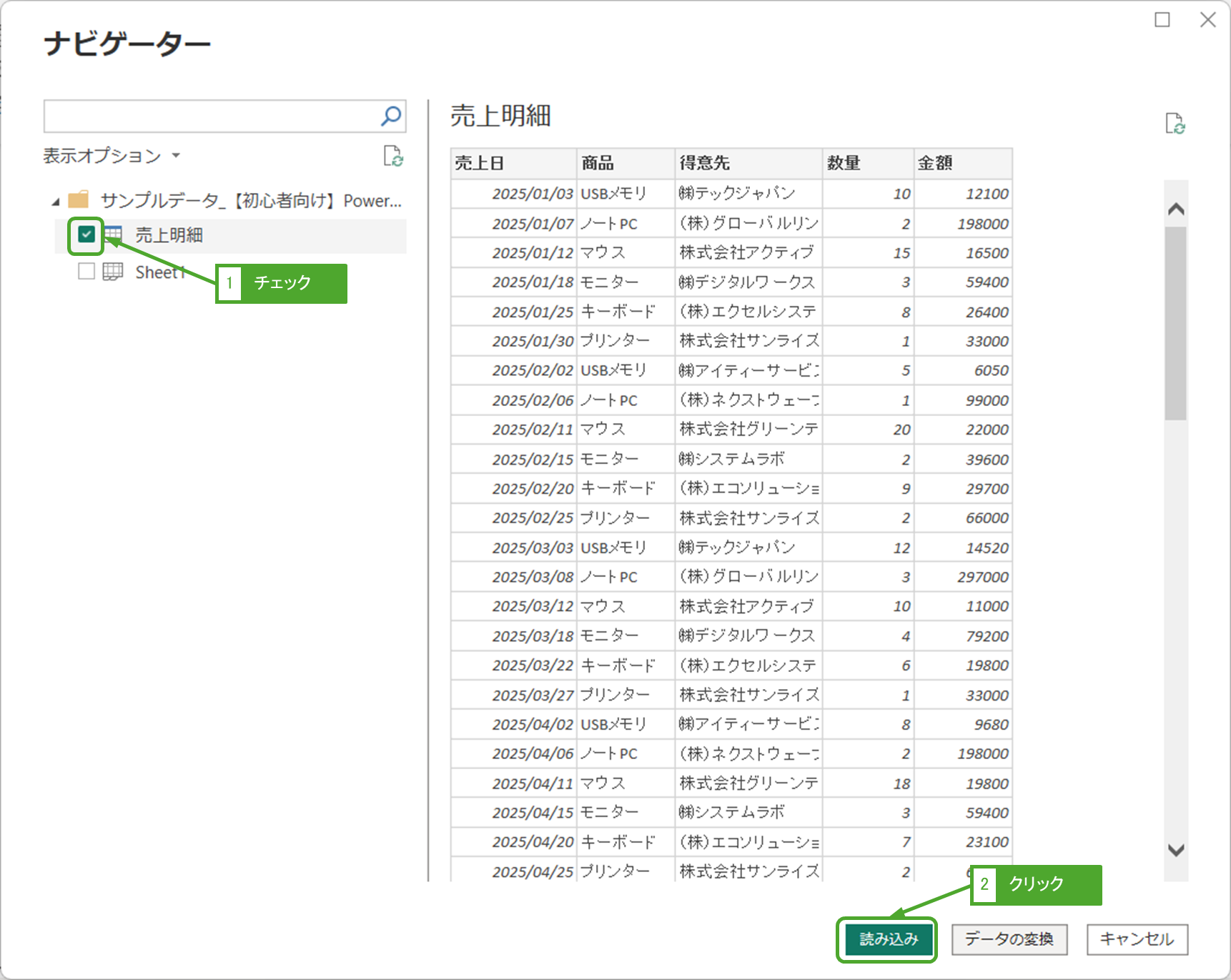Click the preview refresh icon at top right
This screenshot has height=980, width=1231.
(1175, 124)
